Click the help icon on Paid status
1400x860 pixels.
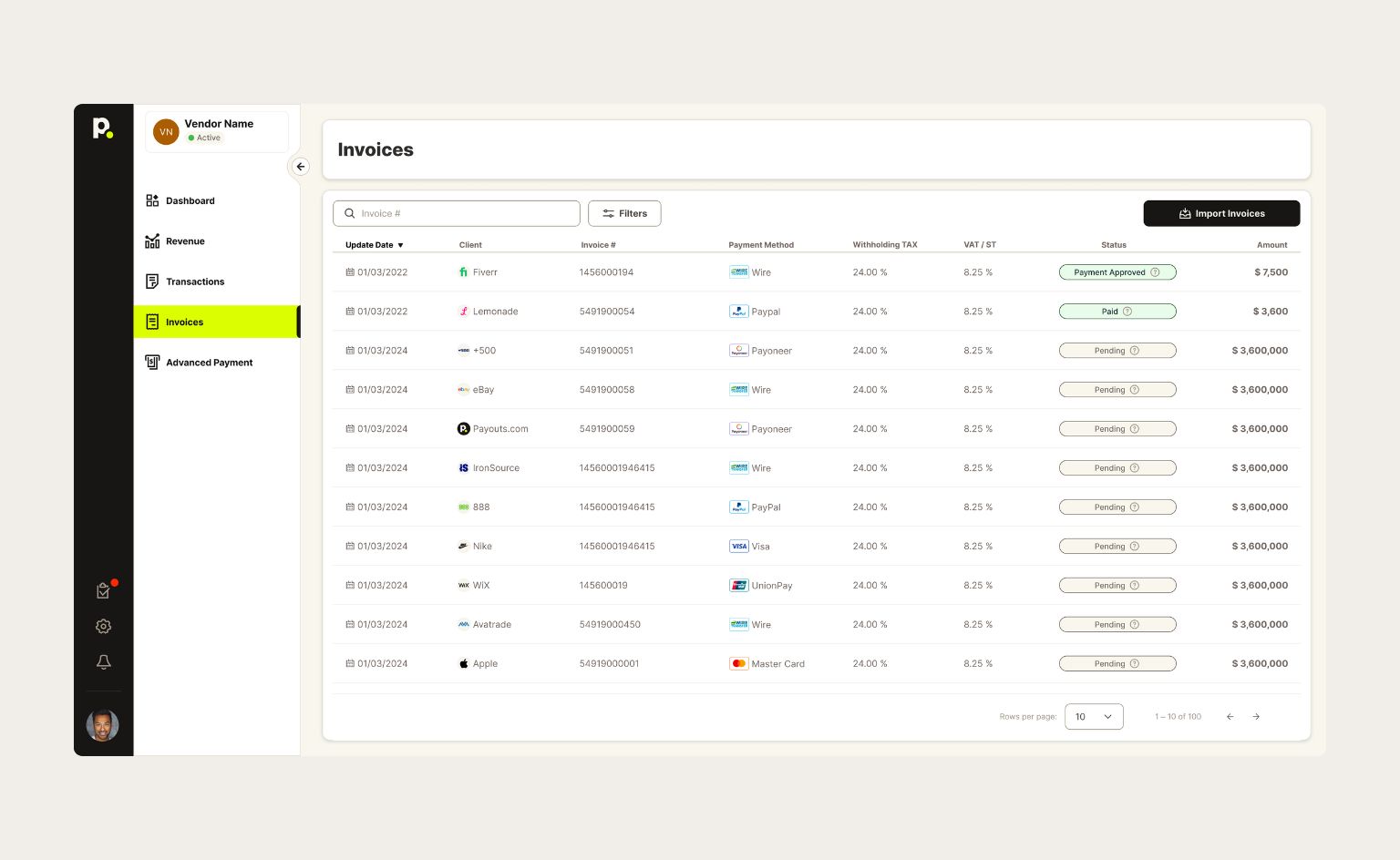[1127, 312]
